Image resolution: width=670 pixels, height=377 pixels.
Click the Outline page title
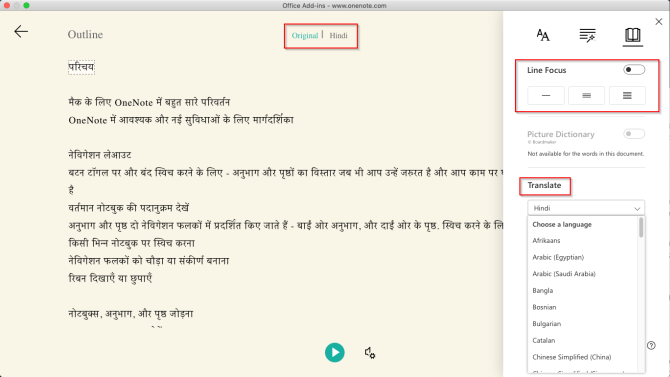click(x=85, y=35)
